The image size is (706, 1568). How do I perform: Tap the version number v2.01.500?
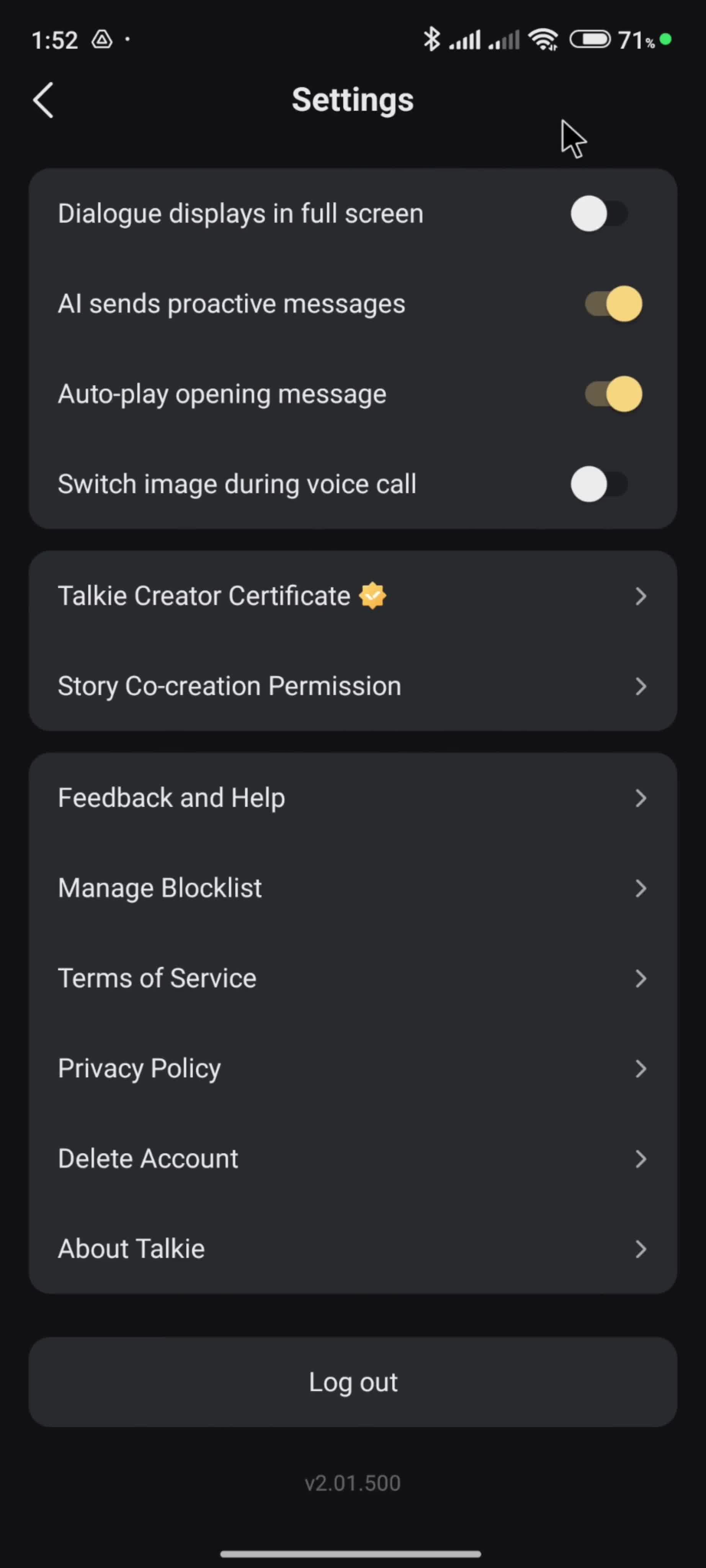click(353, 1483)
